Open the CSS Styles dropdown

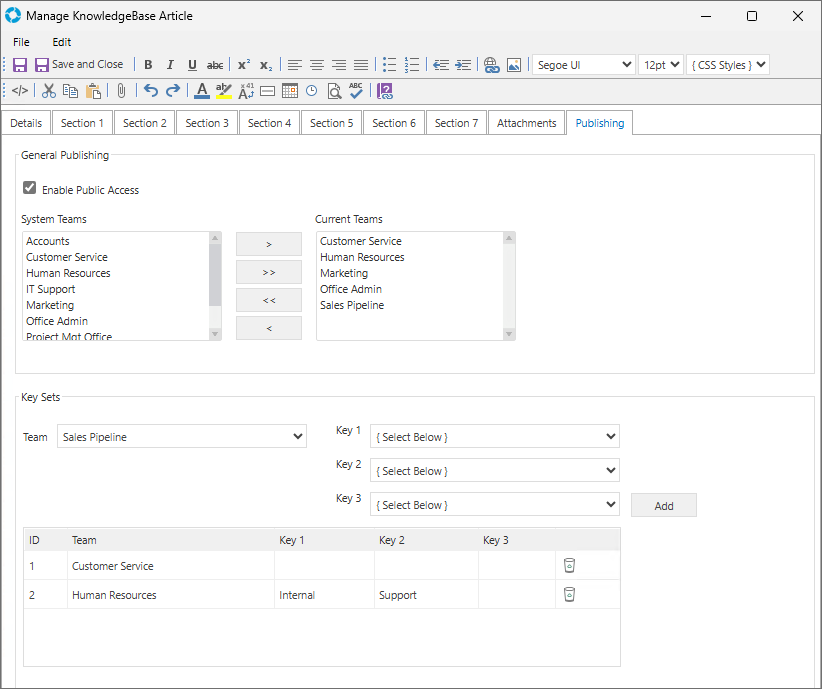(728, 65)
